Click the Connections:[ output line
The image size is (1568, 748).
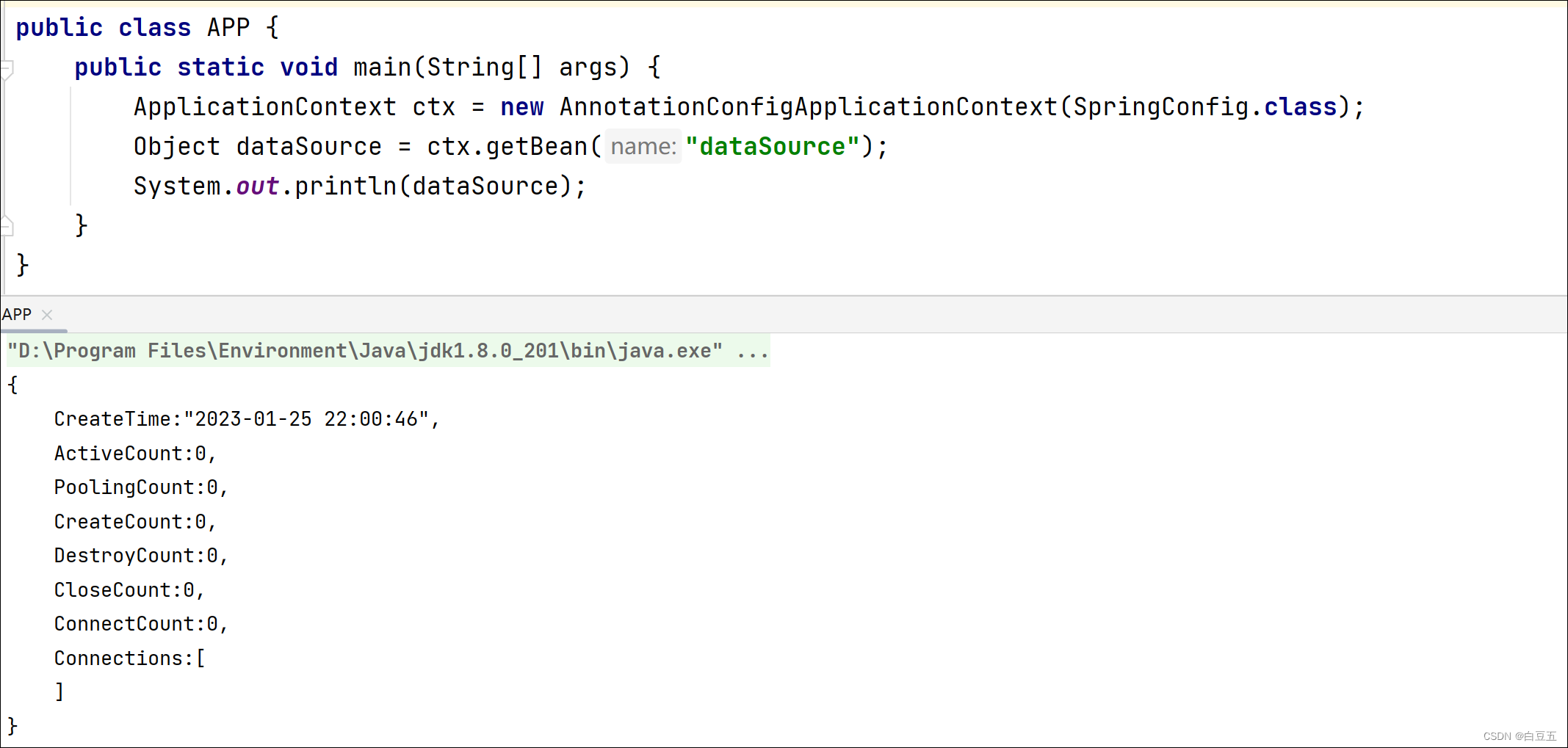129,658
